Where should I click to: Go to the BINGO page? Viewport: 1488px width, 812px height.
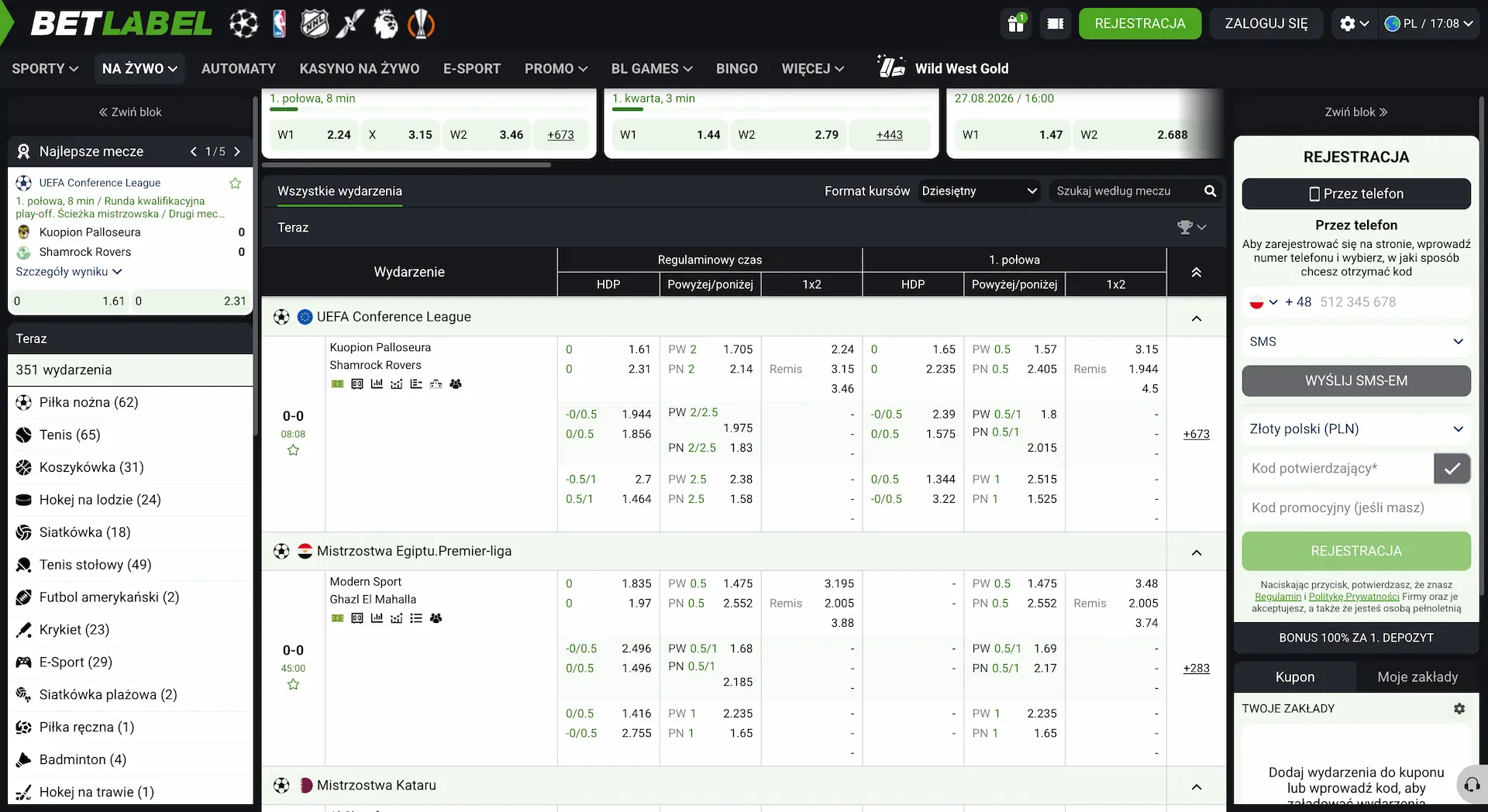736,68
